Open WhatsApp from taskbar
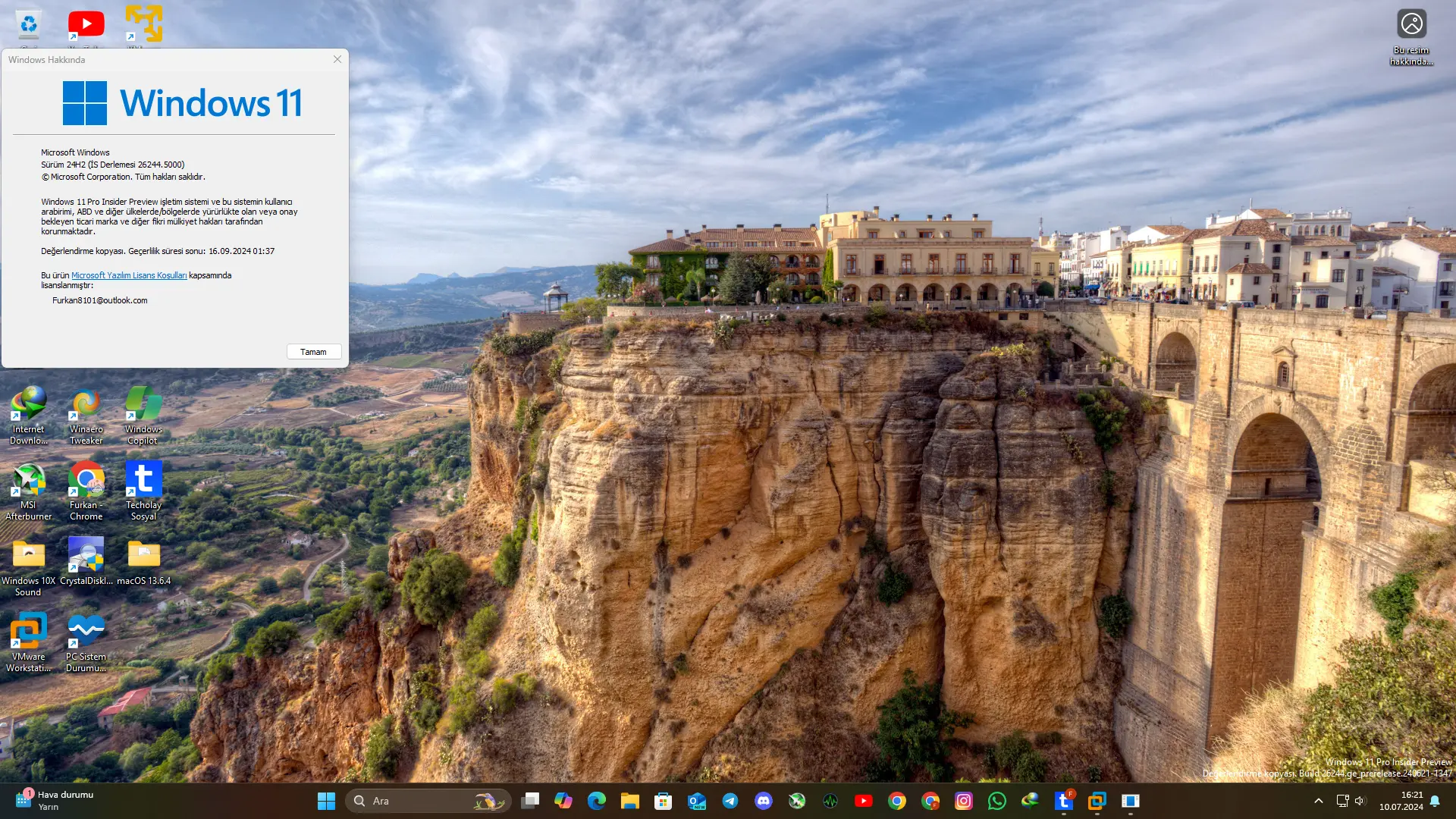Viewport: 1456px width, 819px height. click(997, 801)
